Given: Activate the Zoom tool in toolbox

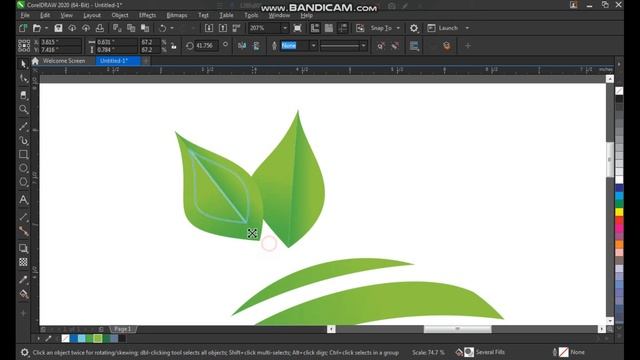Looking at the screenshot, I should [x=23, y=109].
